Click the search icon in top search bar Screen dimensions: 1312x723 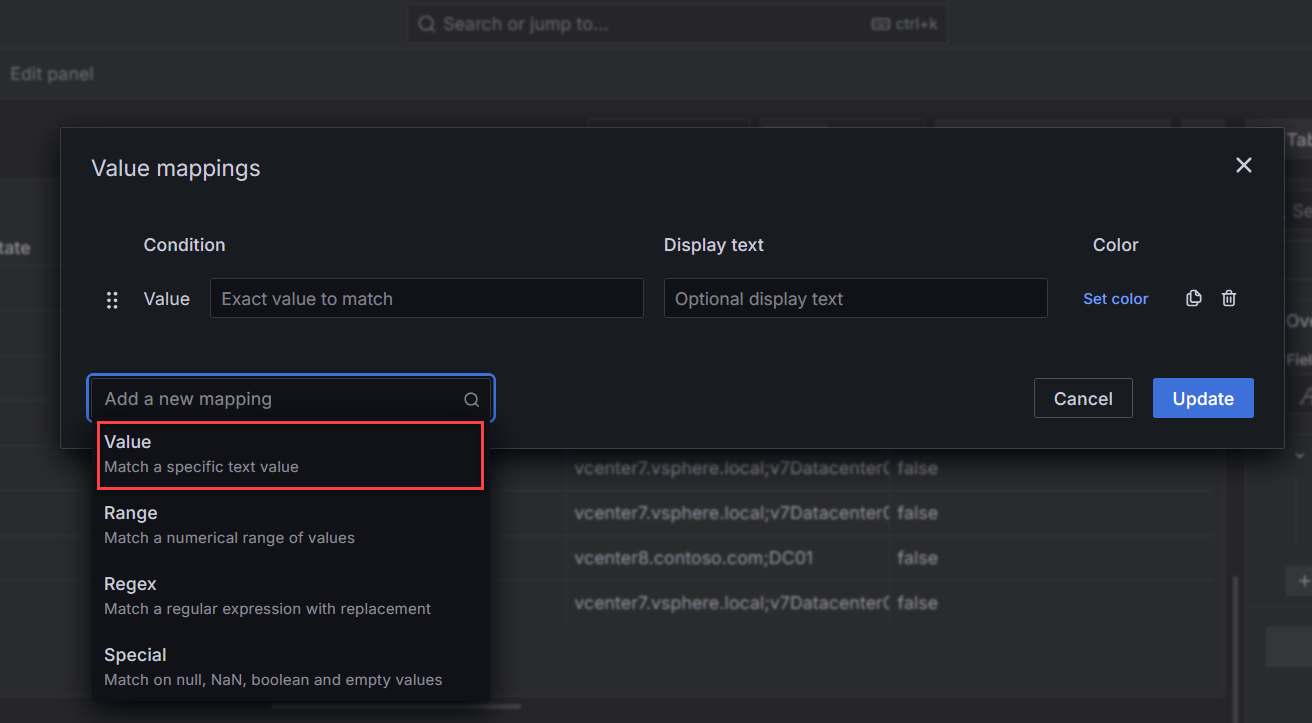427,24
